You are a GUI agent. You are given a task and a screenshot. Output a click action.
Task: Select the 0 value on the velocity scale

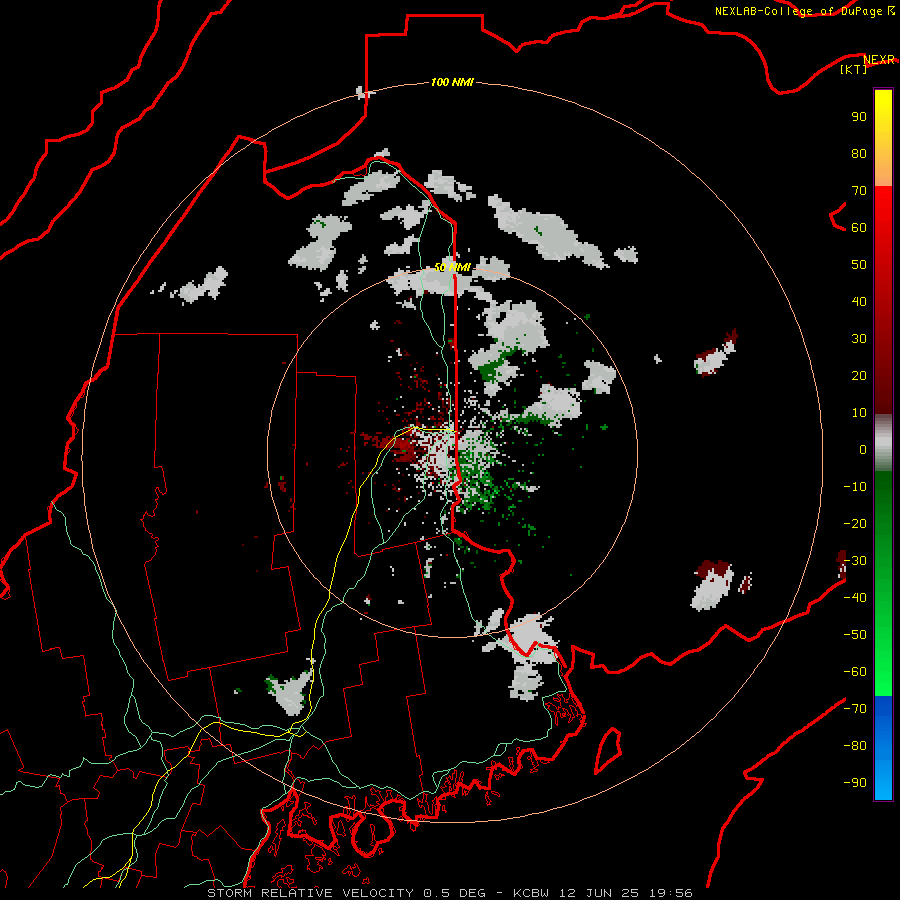tap(863, 449)
